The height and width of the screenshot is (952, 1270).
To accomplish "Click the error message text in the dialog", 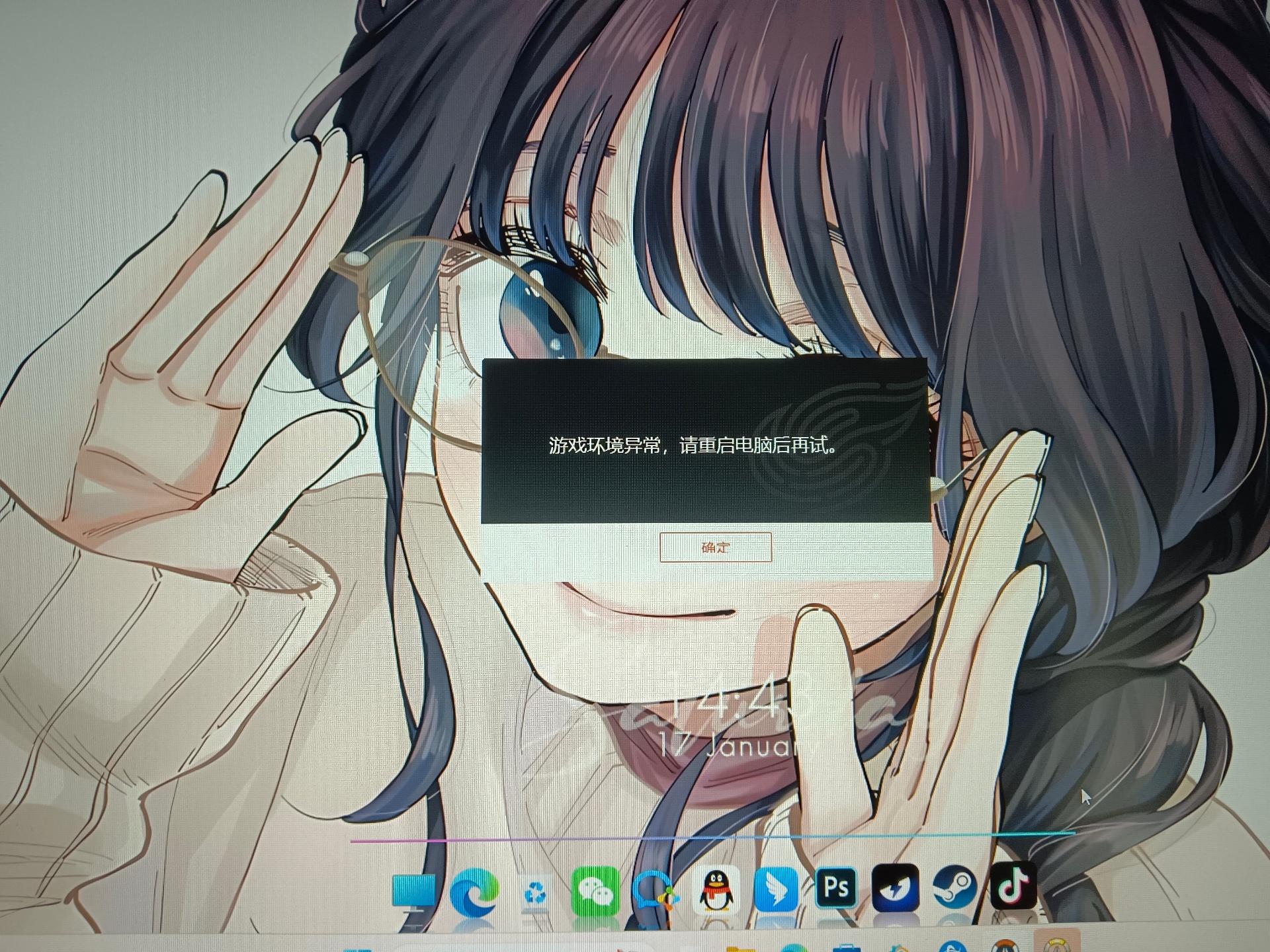I will point(694,446).
